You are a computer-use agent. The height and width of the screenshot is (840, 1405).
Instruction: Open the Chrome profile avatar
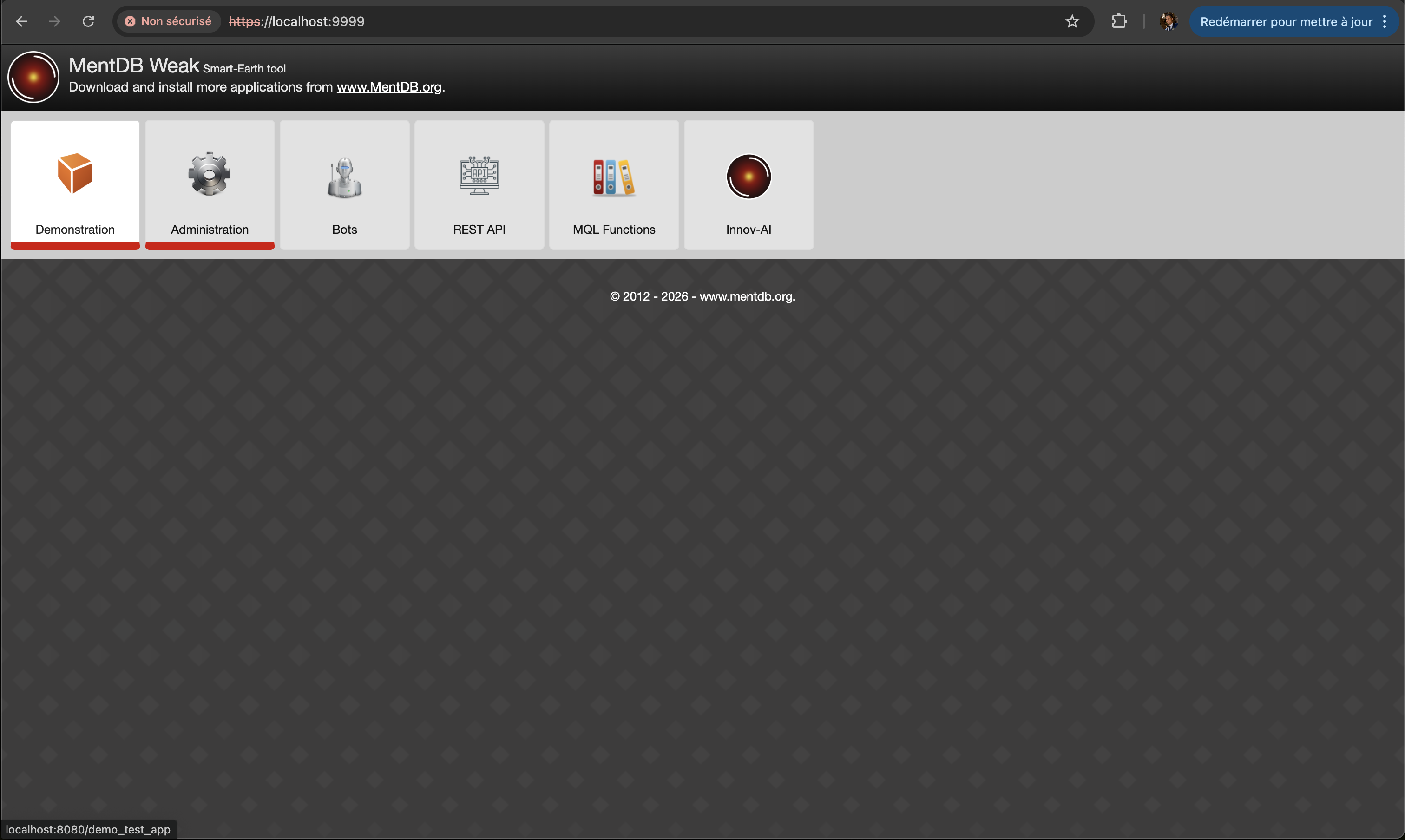click(1169, 21)
